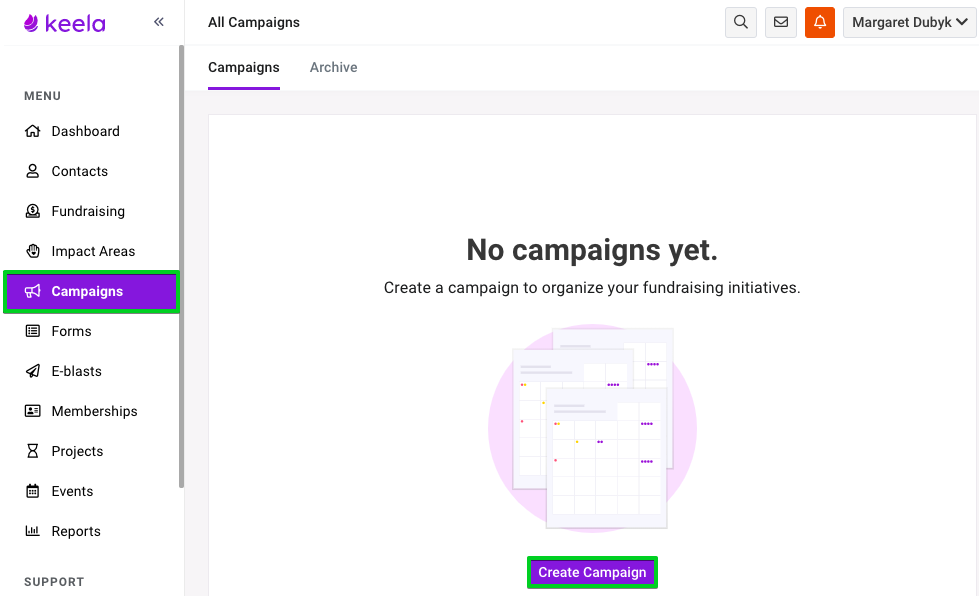Select the Campaigns tab
This screenshot has width=979, height=596.
(x=244, y=67)
